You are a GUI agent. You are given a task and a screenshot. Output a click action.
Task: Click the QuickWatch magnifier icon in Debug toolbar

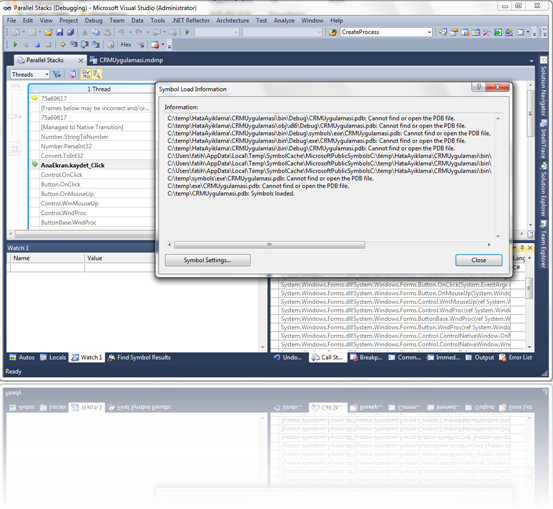tap(111, 45)
